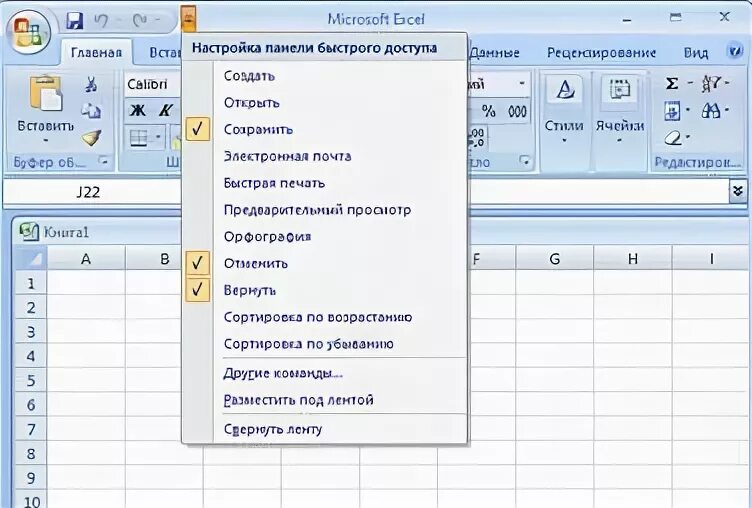
Task: Expand the formula bar chevron
Action: click(737, 191)
